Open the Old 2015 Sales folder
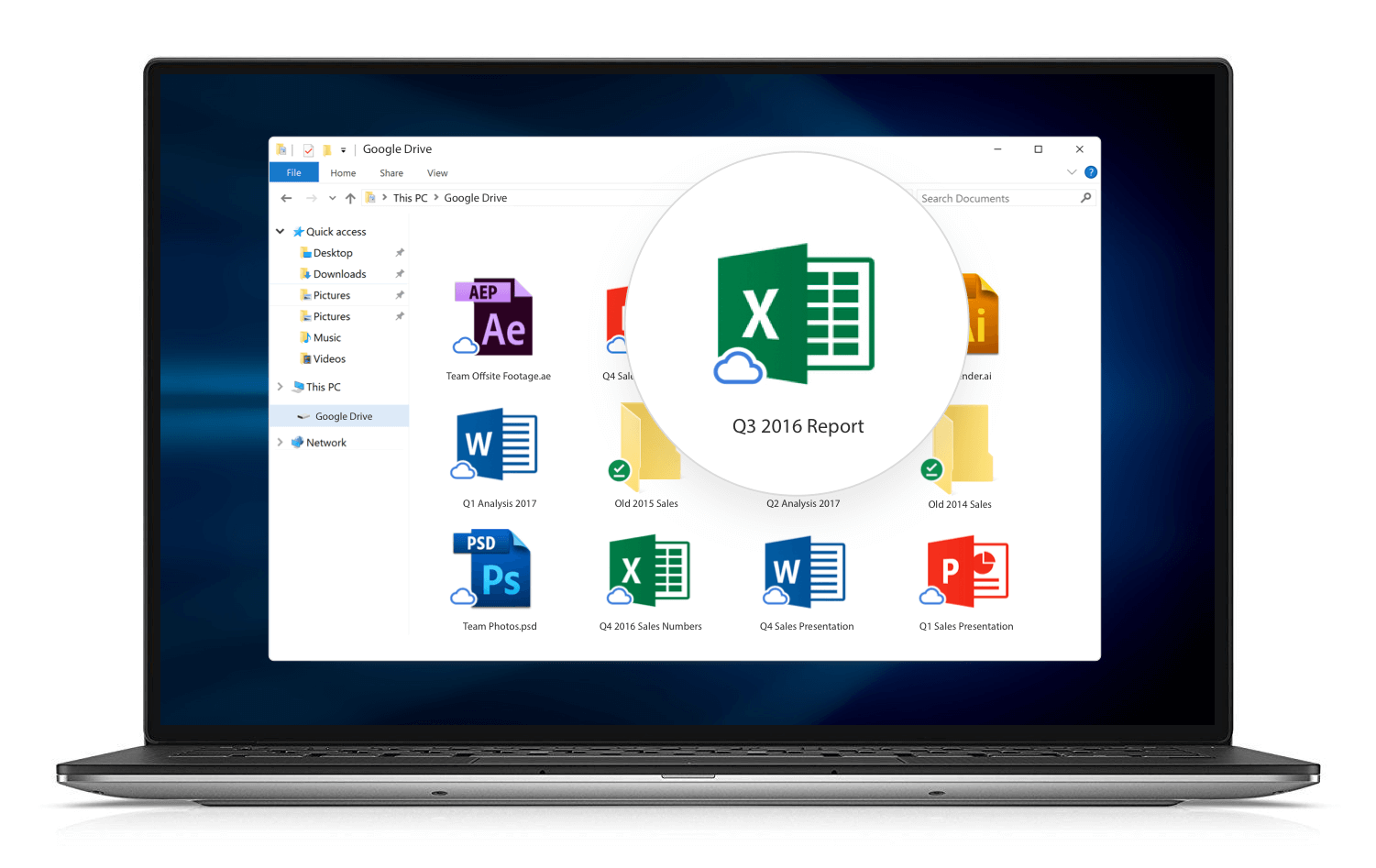Viewport: 1376px width, 868px height. click(x=645, y=446)
